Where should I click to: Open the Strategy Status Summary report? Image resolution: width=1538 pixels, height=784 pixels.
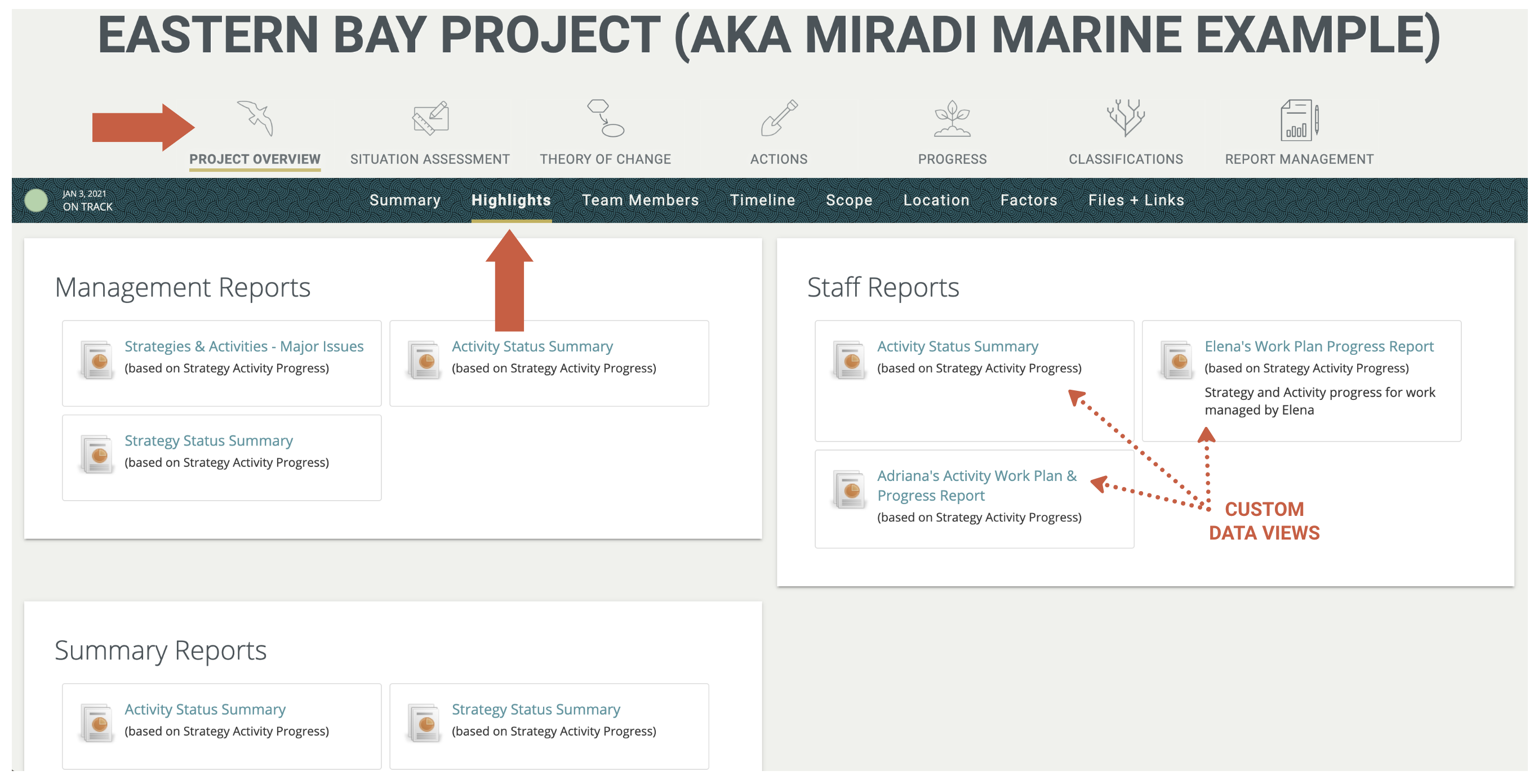(x=208, y=440)
